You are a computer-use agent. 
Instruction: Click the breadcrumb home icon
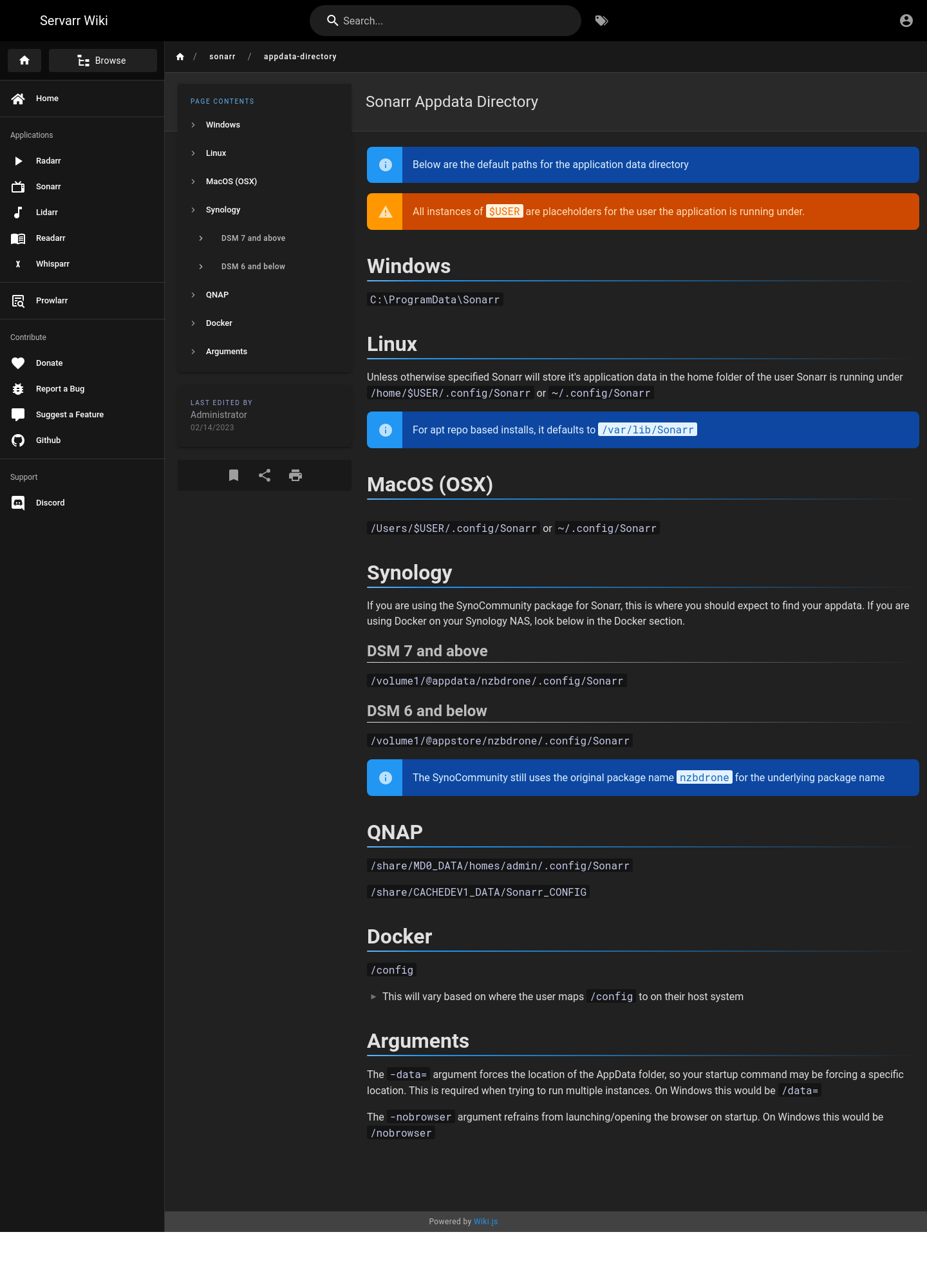(x=180, y=57)
